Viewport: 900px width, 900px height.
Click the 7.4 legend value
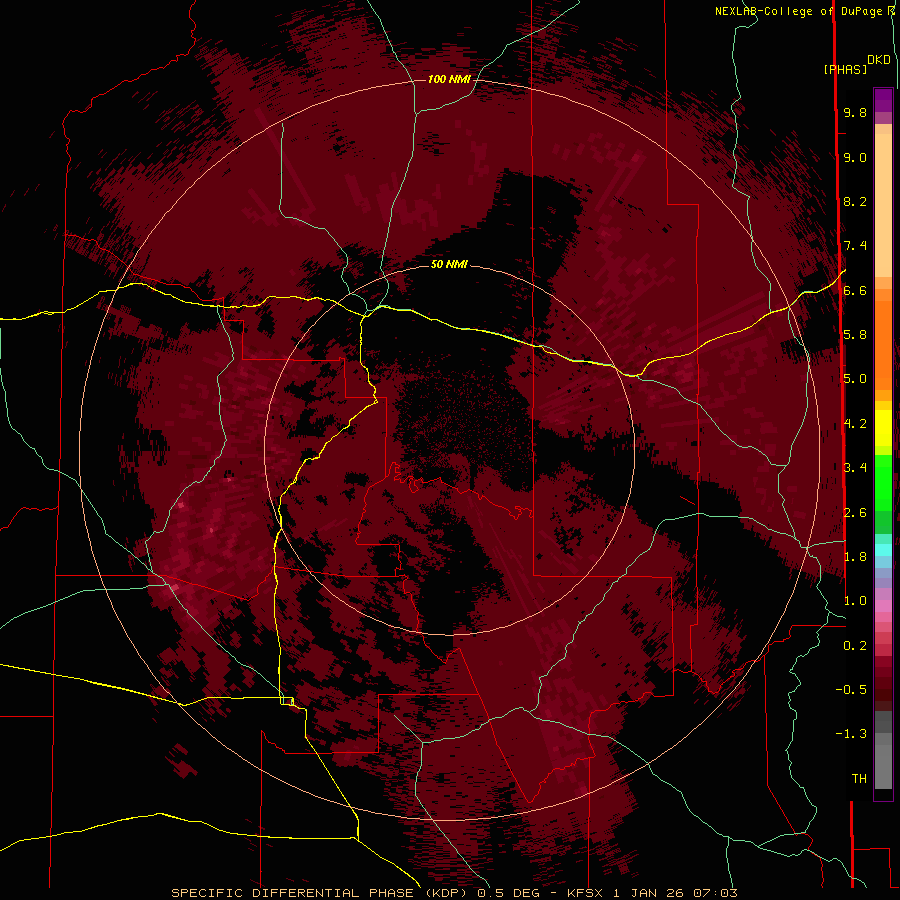click(855, 246)
